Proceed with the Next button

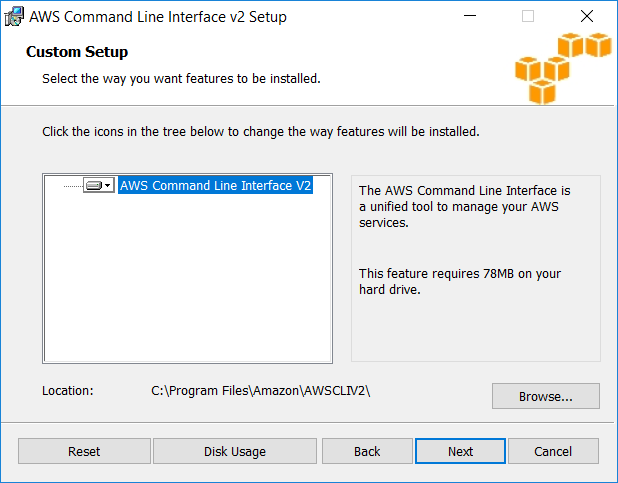click(x=460, y=451)
